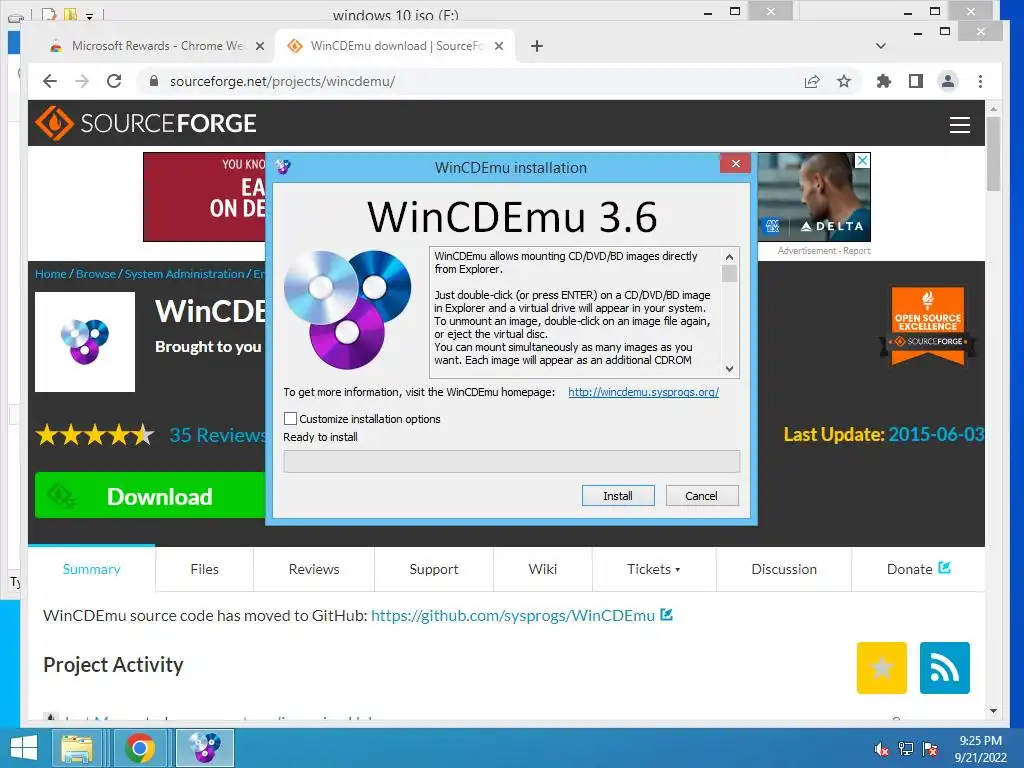1024x768 pixels.
Task: Go to the Home breadcrumb
Action: point(50,274)
